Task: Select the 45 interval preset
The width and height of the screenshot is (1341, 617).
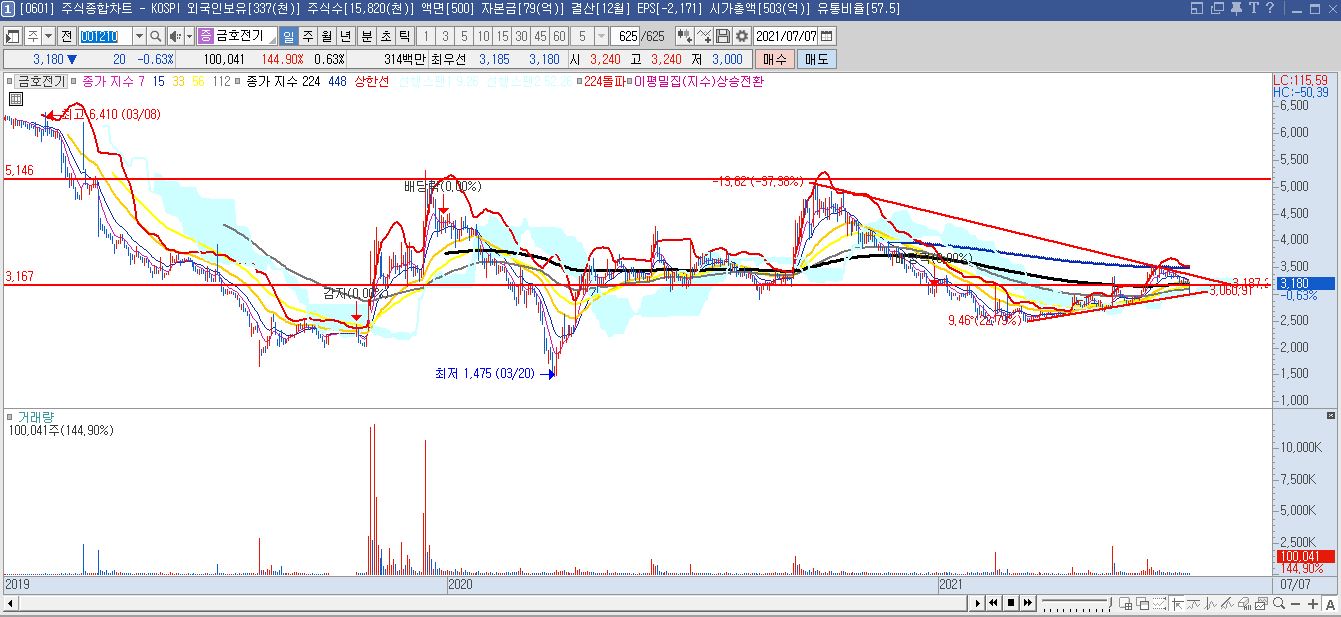Action: (540, 36)
